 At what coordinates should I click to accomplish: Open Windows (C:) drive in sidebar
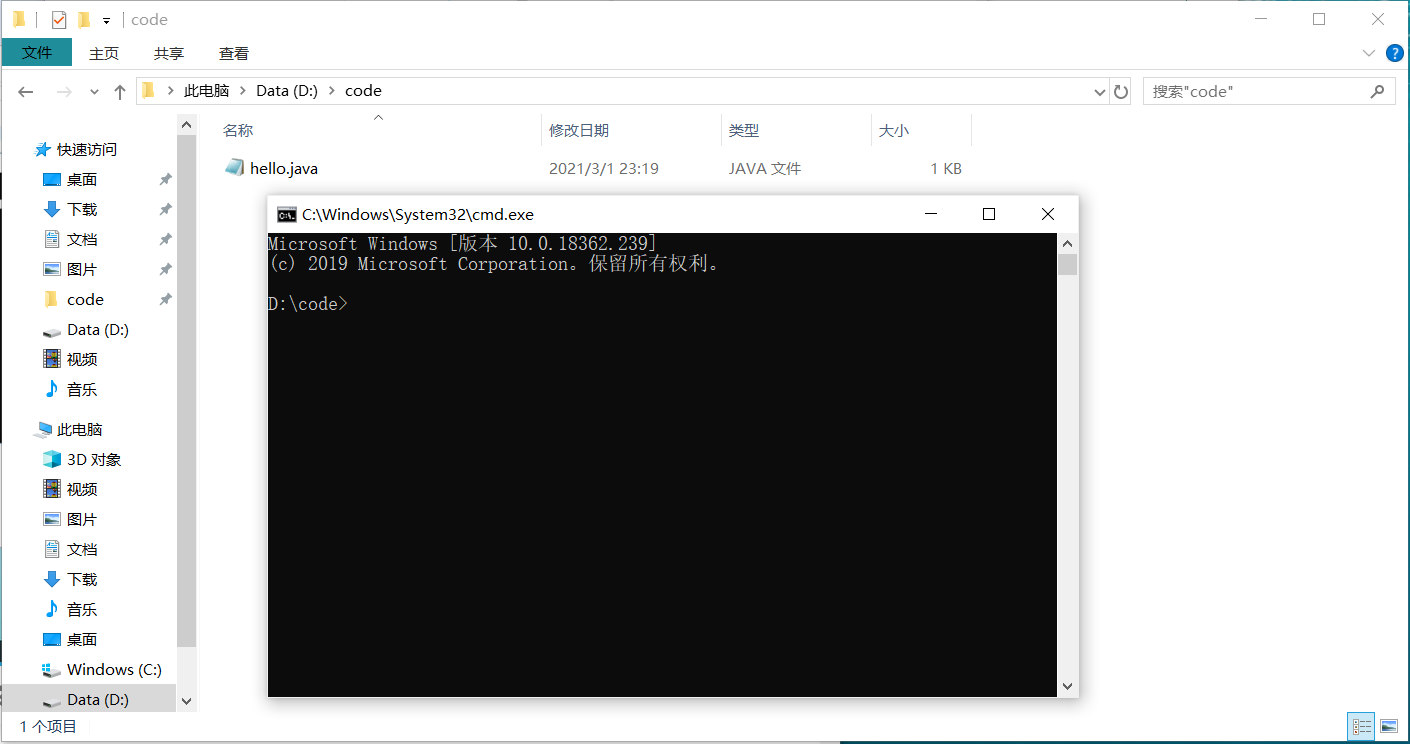coord(114,669)
